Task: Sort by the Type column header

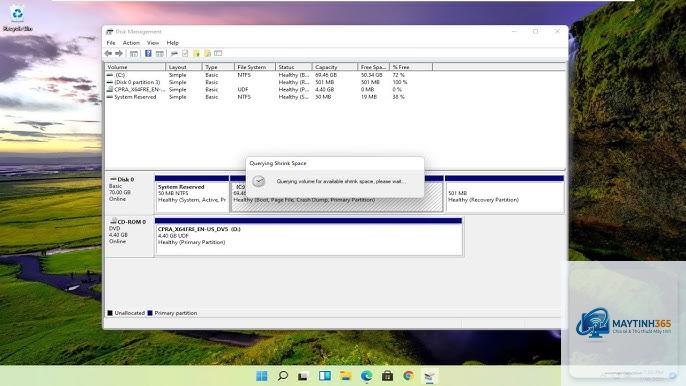Action: pyautogui.click(x=218, y=67)
